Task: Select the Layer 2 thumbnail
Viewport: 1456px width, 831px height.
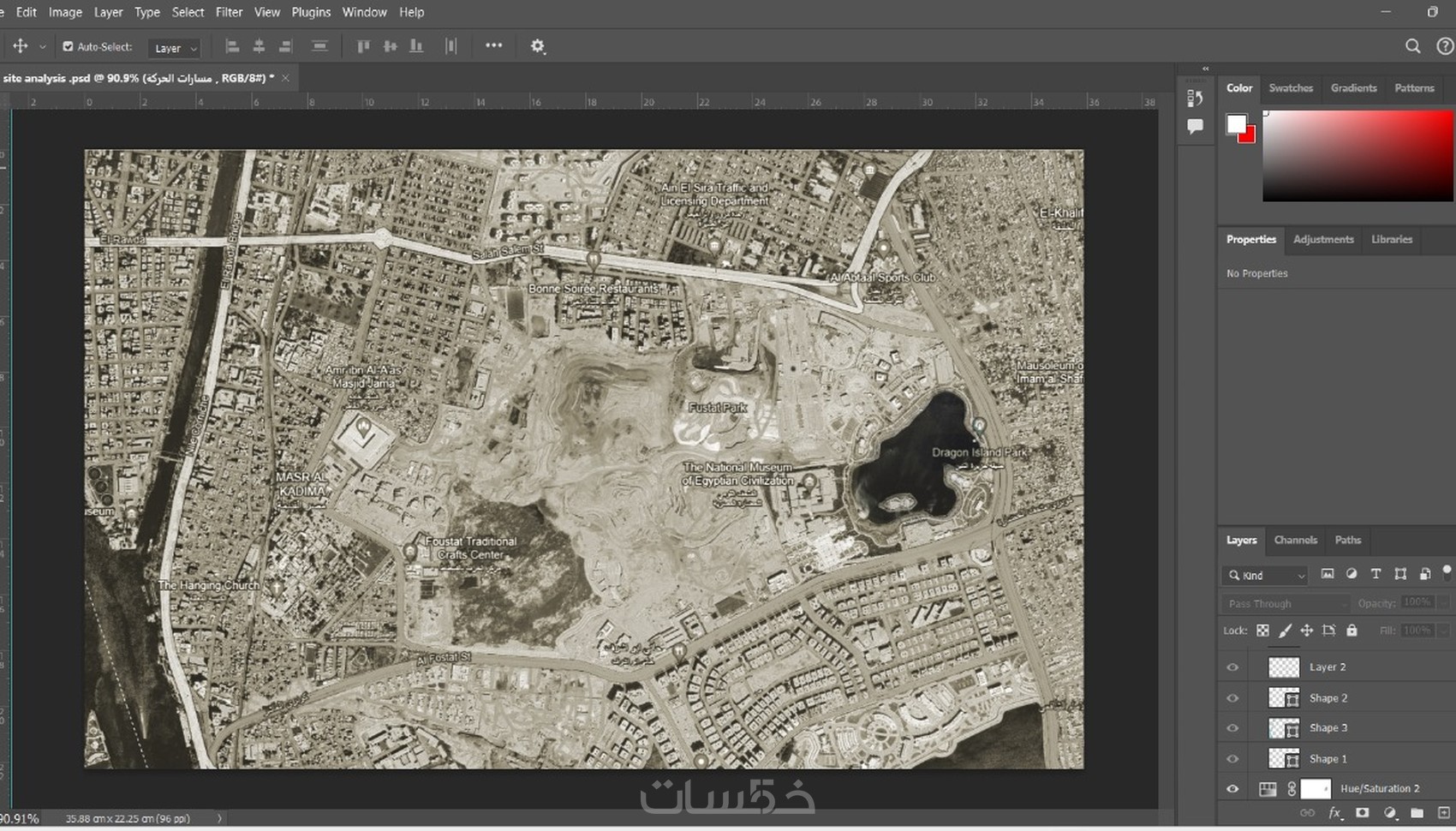Action: coord(1283,667)
